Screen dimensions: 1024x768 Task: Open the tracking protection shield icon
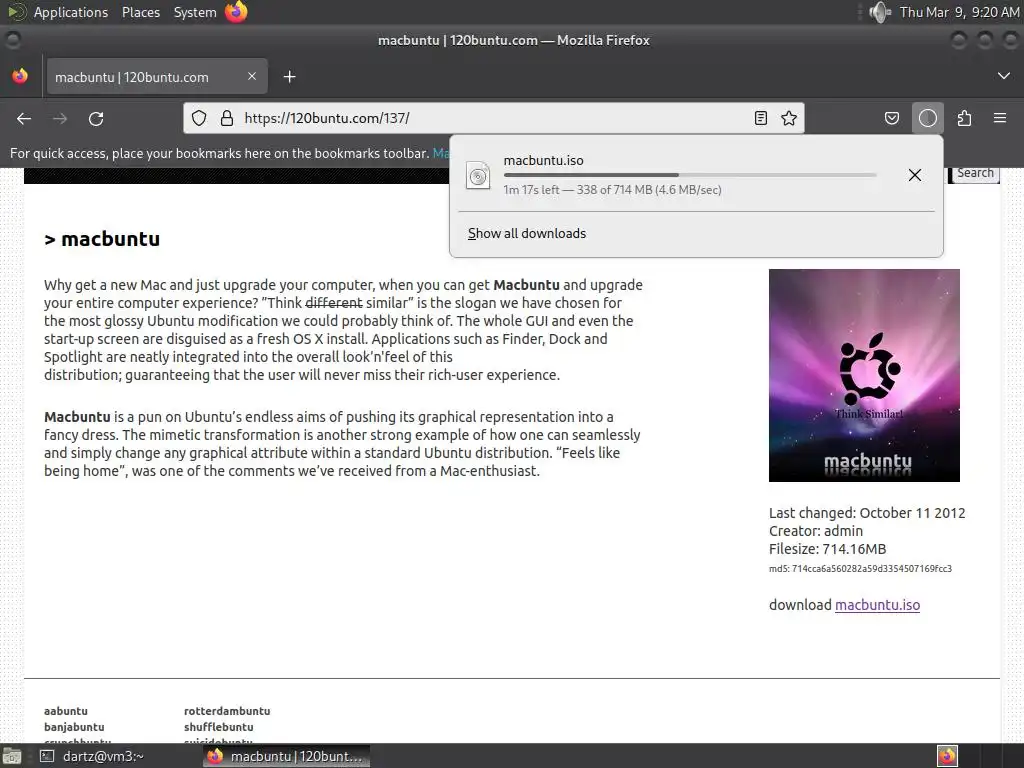coord(199,118)
